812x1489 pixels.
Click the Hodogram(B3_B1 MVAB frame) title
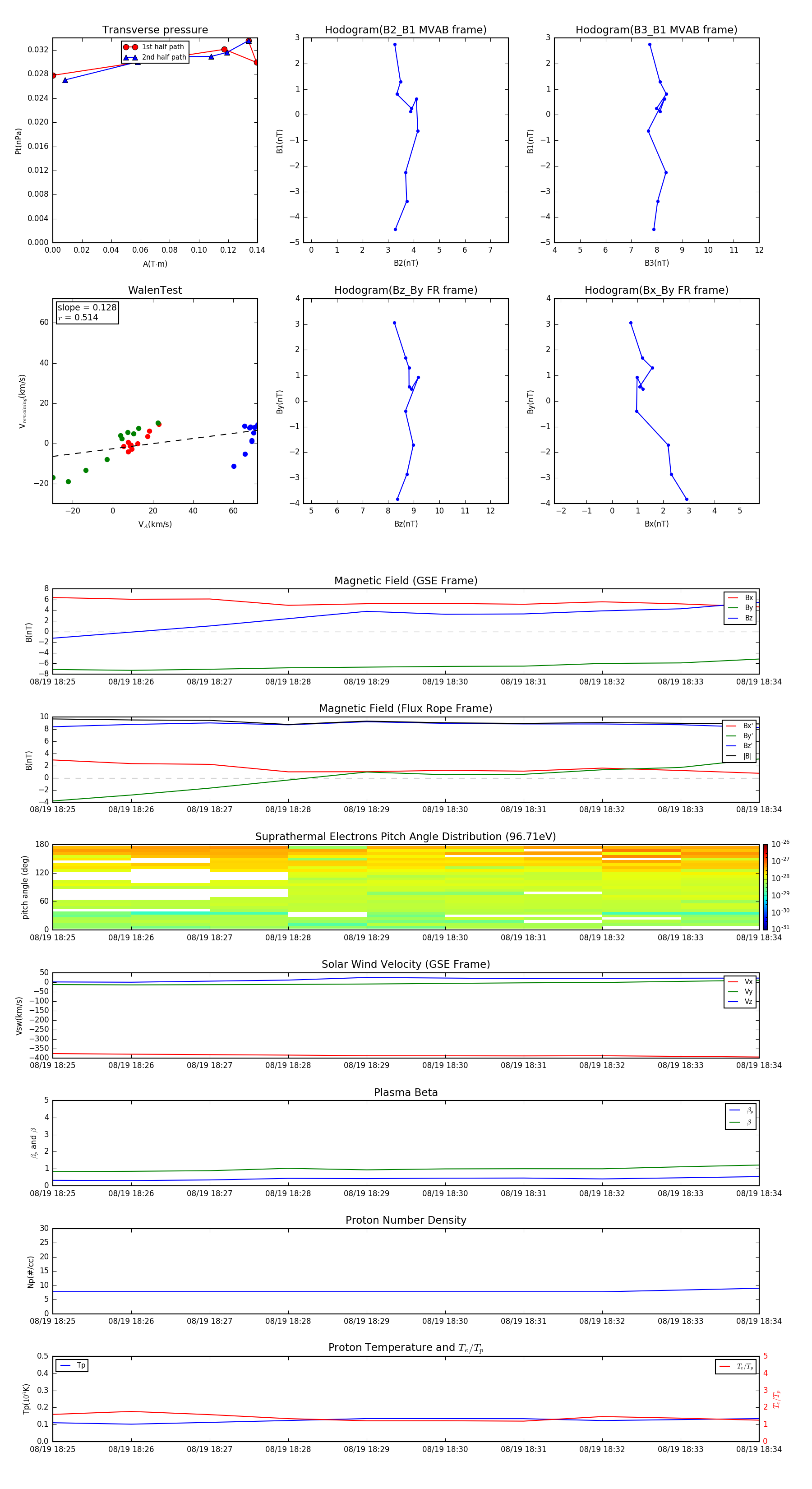(656, 30)
